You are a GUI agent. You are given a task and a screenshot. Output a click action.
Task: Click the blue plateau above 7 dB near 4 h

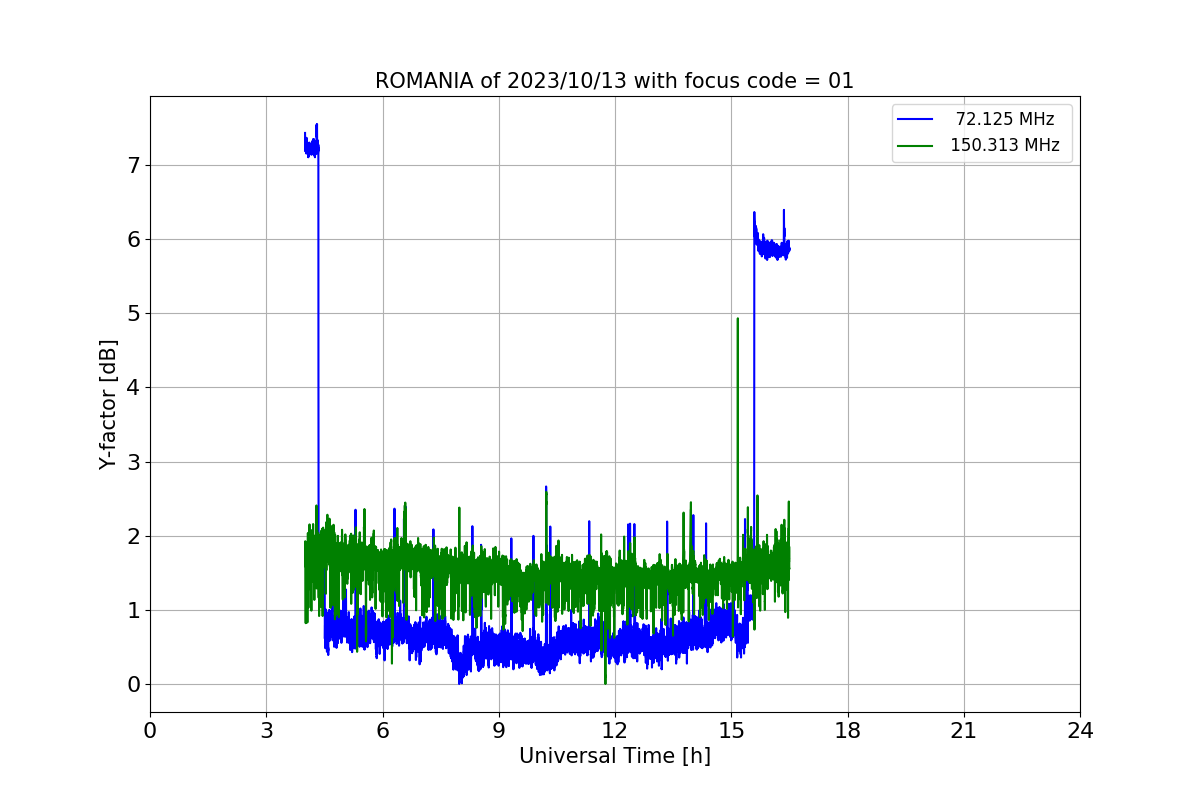tap(311, 146)
